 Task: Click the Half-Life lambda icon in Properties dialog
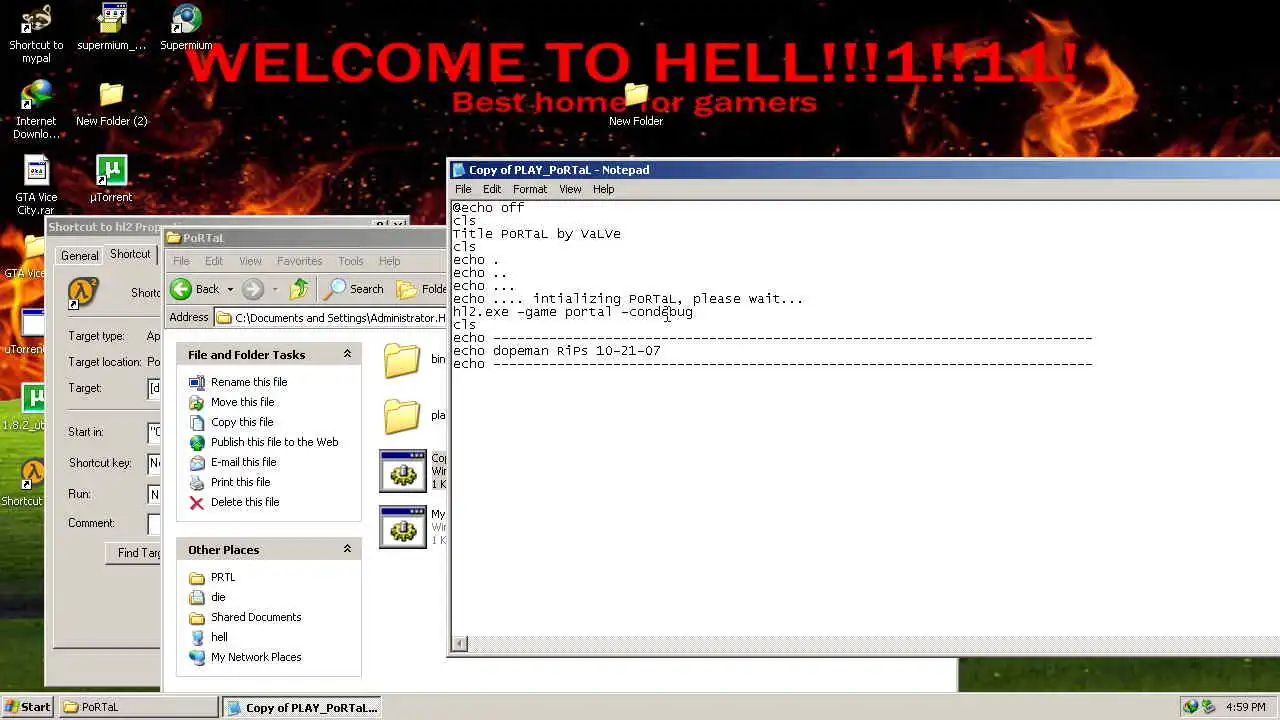click(x=83, y=292)
